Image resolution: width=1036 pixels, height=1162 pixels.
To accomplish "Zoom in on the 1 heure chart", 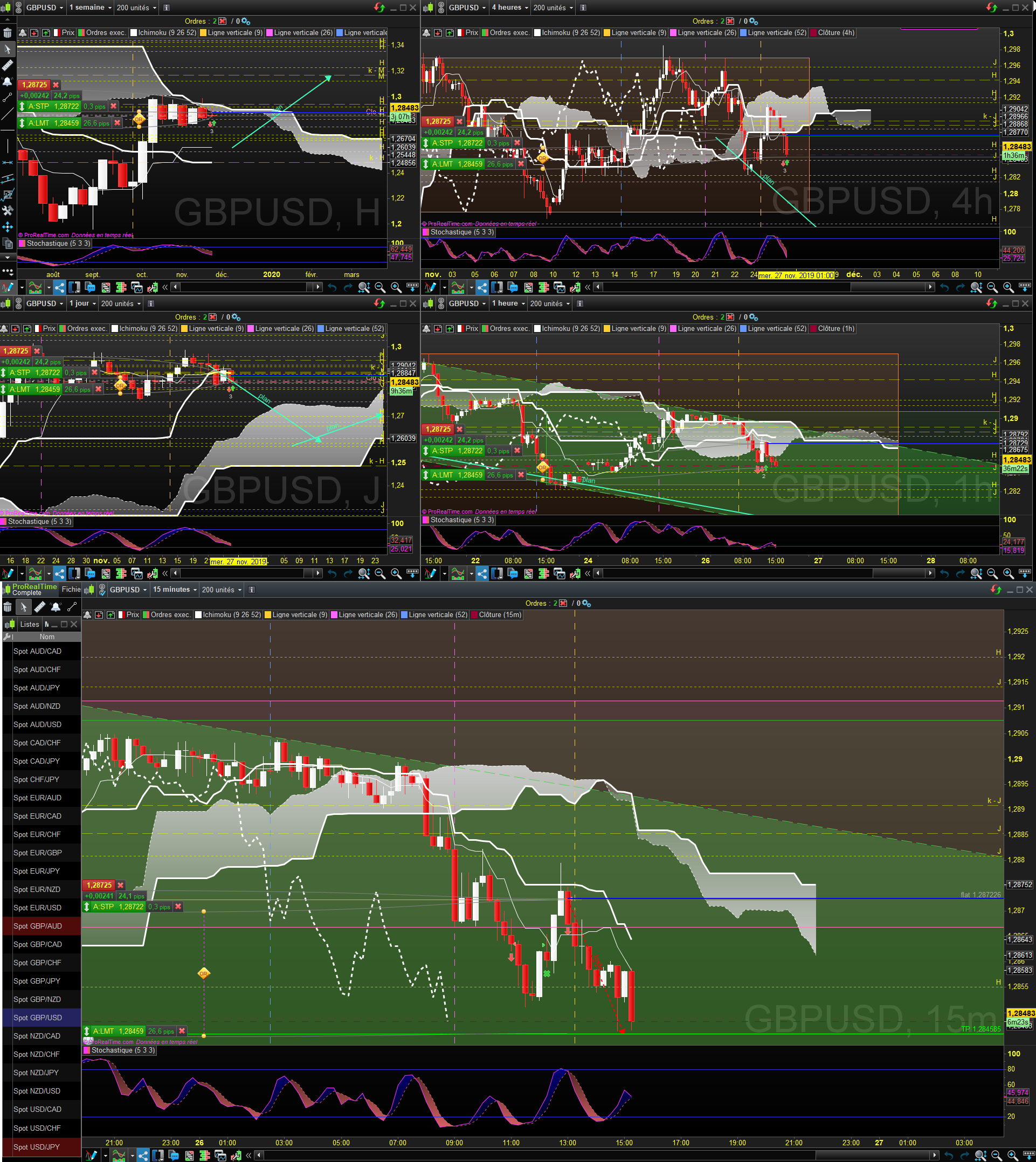I will pyautogui.click(x=1008, y=573).
